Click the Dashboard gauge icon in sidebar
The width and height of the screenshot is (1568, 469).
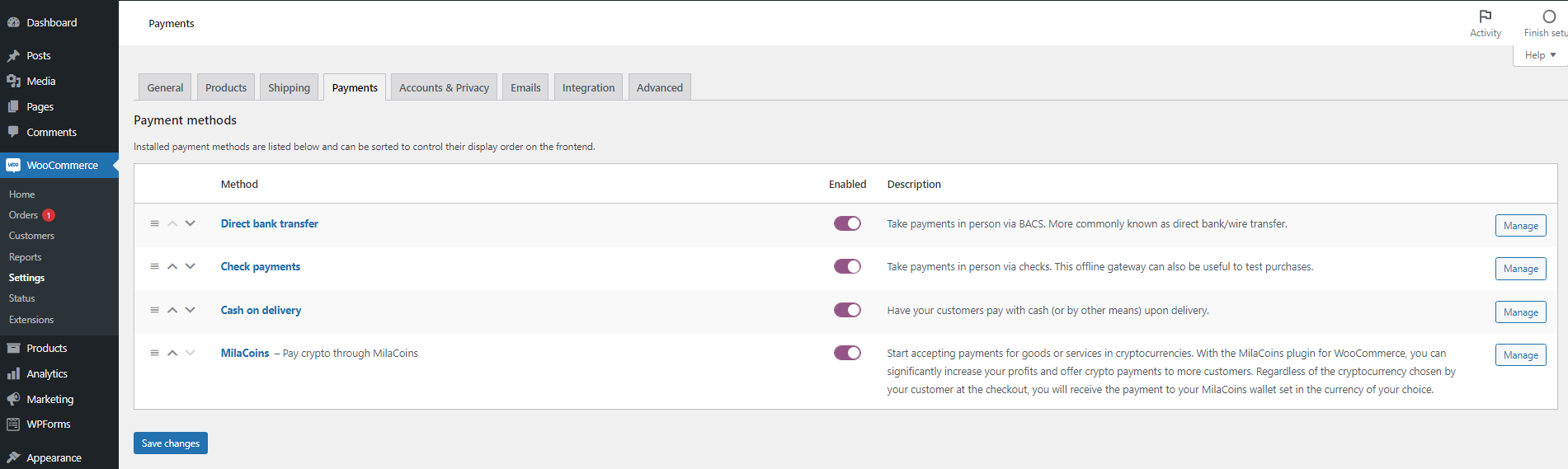(x=13, y=22)
